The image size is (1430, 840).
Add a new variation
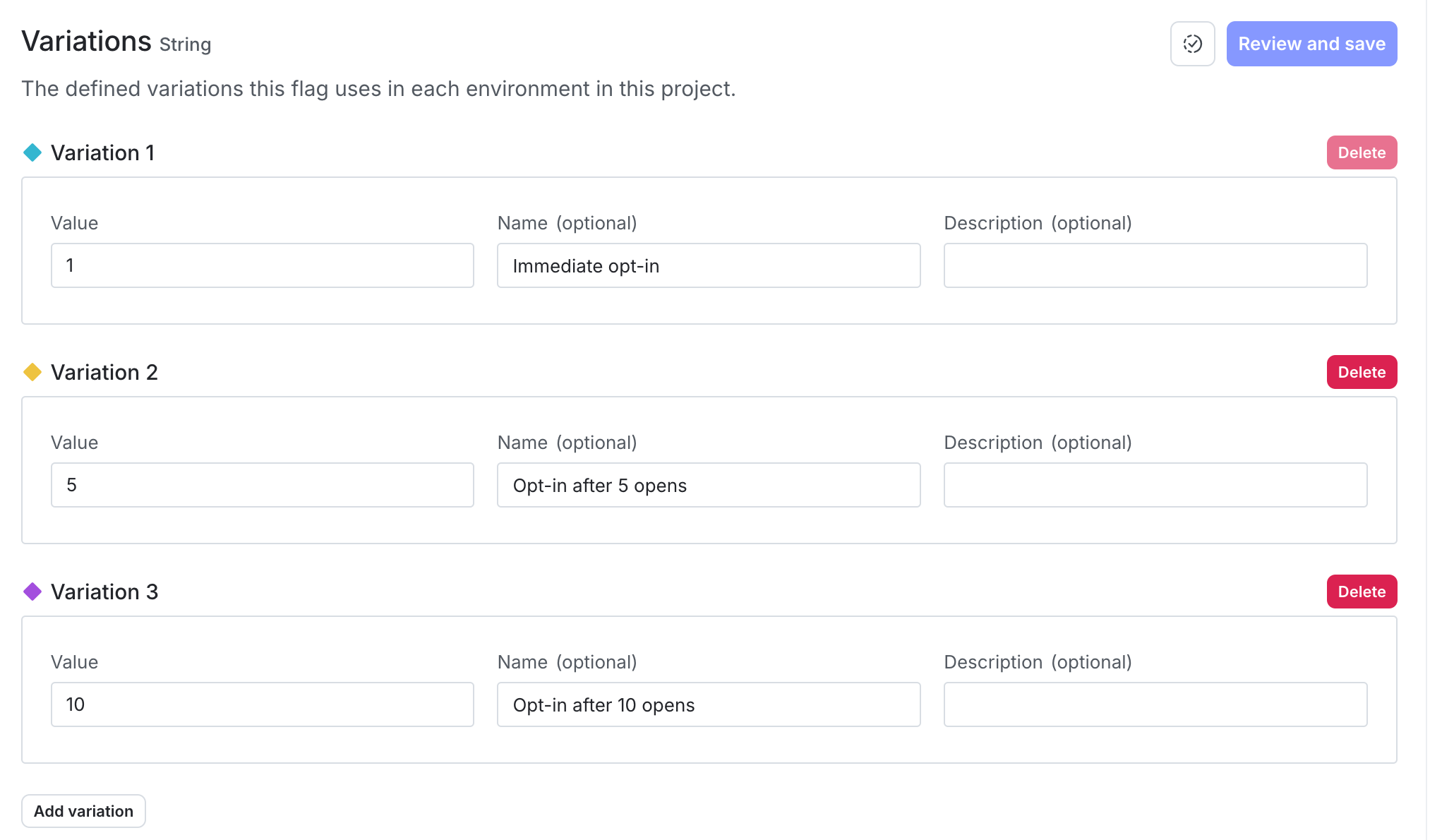pyautogui.click(x=83, y=810)
